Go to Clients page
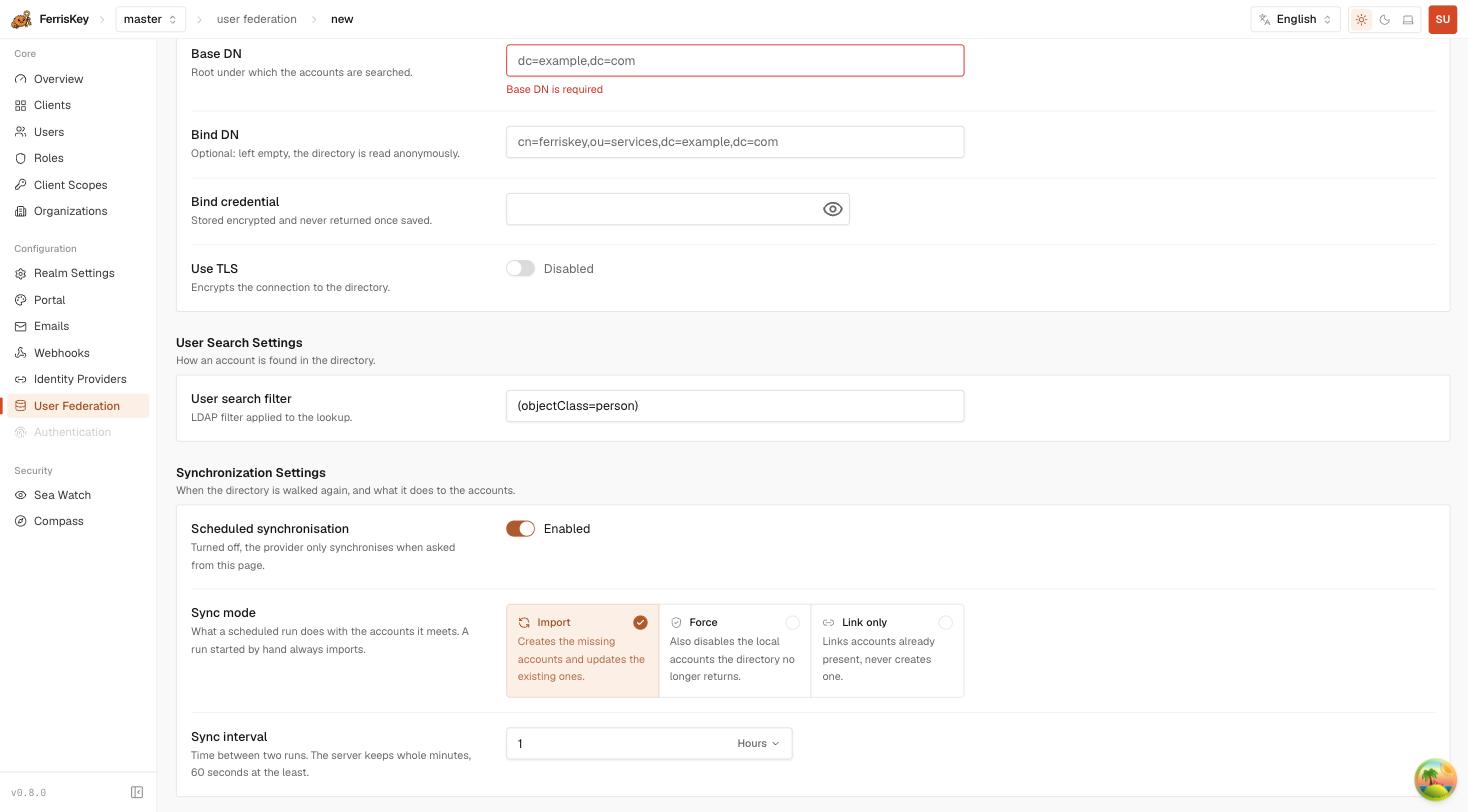 point(78,105)
